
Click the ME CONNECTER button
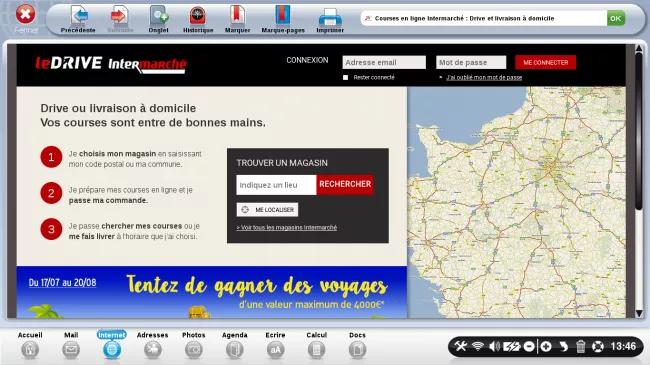tap(546, 62)
